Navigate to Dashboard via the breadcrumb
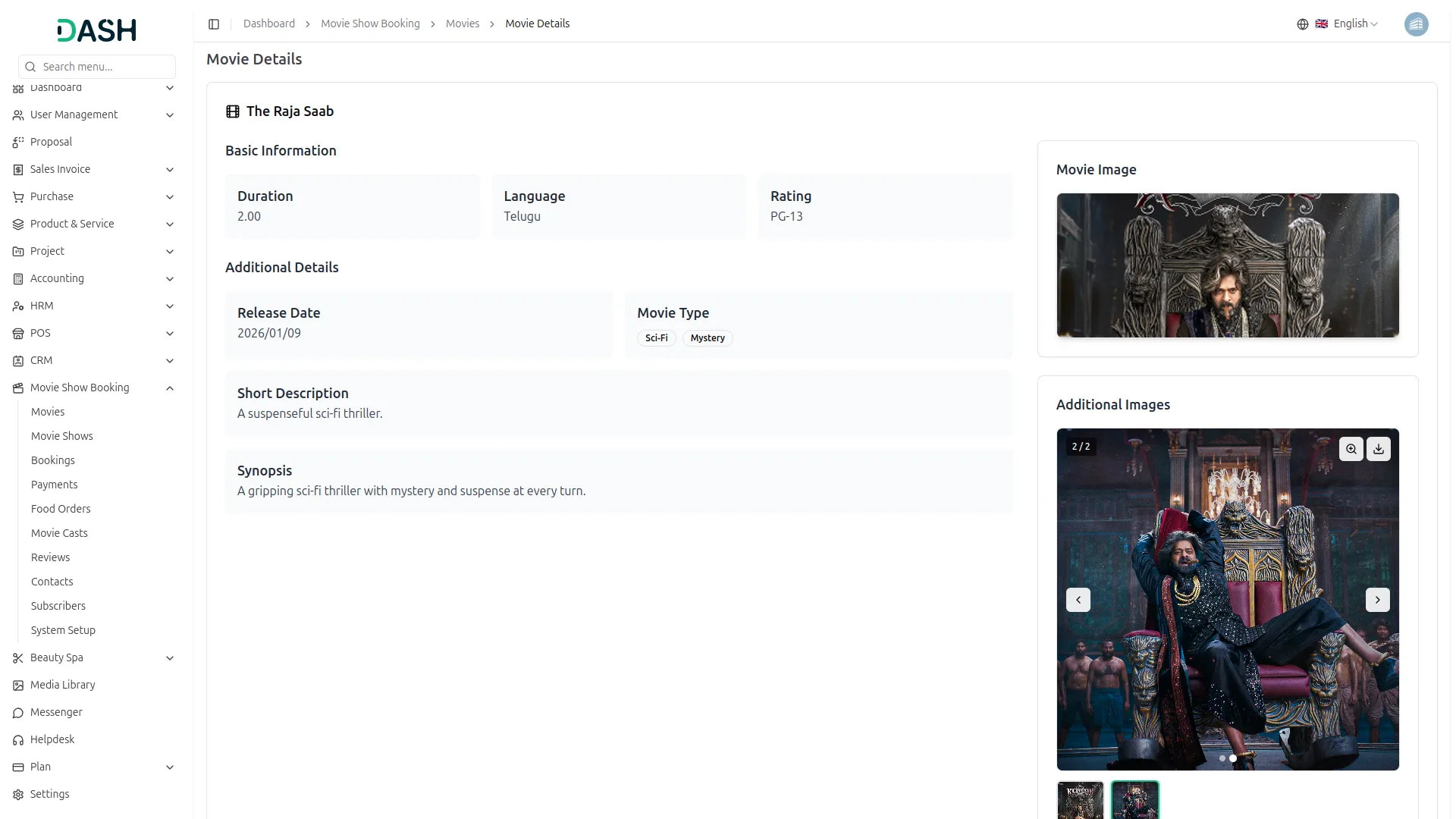 click(x=268, y=24)
